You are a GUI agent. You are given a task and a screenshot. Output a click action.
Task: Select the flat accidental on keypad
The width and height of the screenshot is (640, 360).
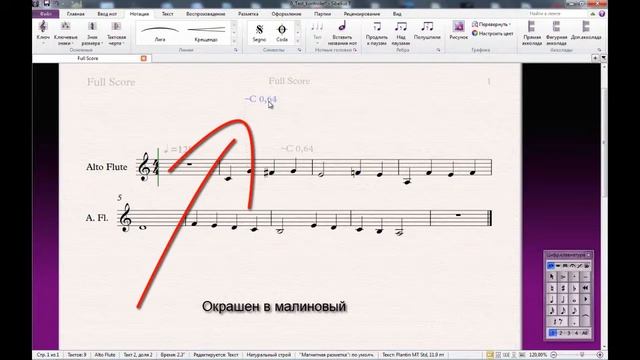[x=574, y=288]
